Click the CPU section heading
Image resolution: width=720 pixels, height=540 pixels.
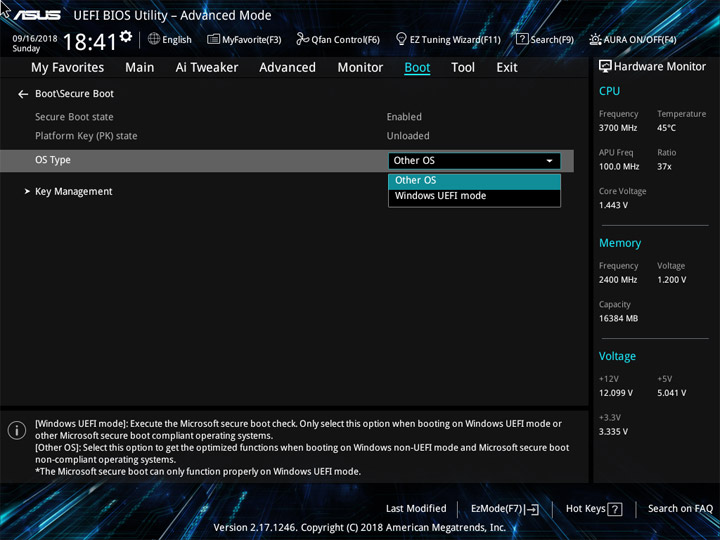click(x=609, y=91)
